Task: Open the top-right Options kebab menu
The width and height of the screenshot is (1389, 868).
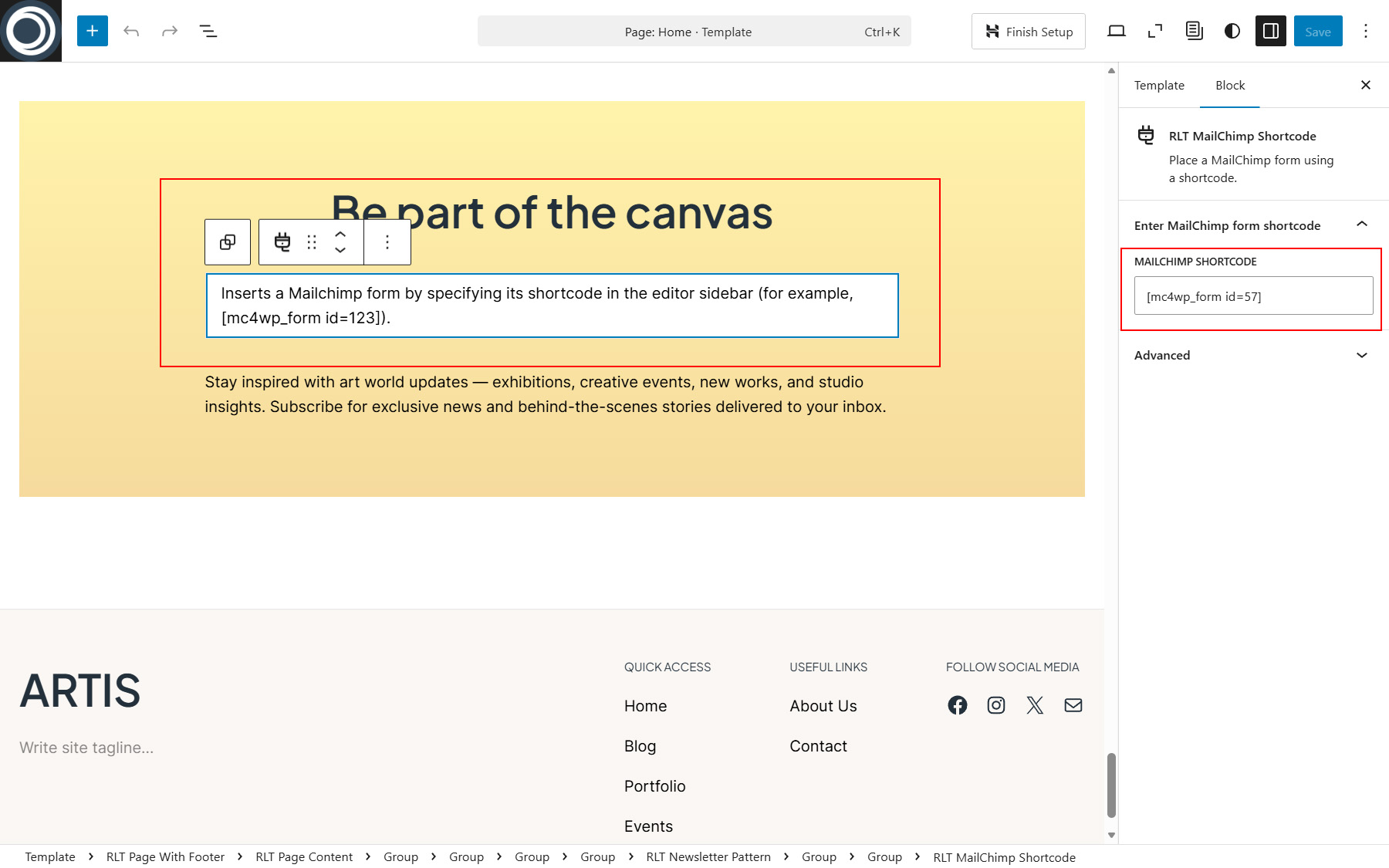Action: 1366,31
